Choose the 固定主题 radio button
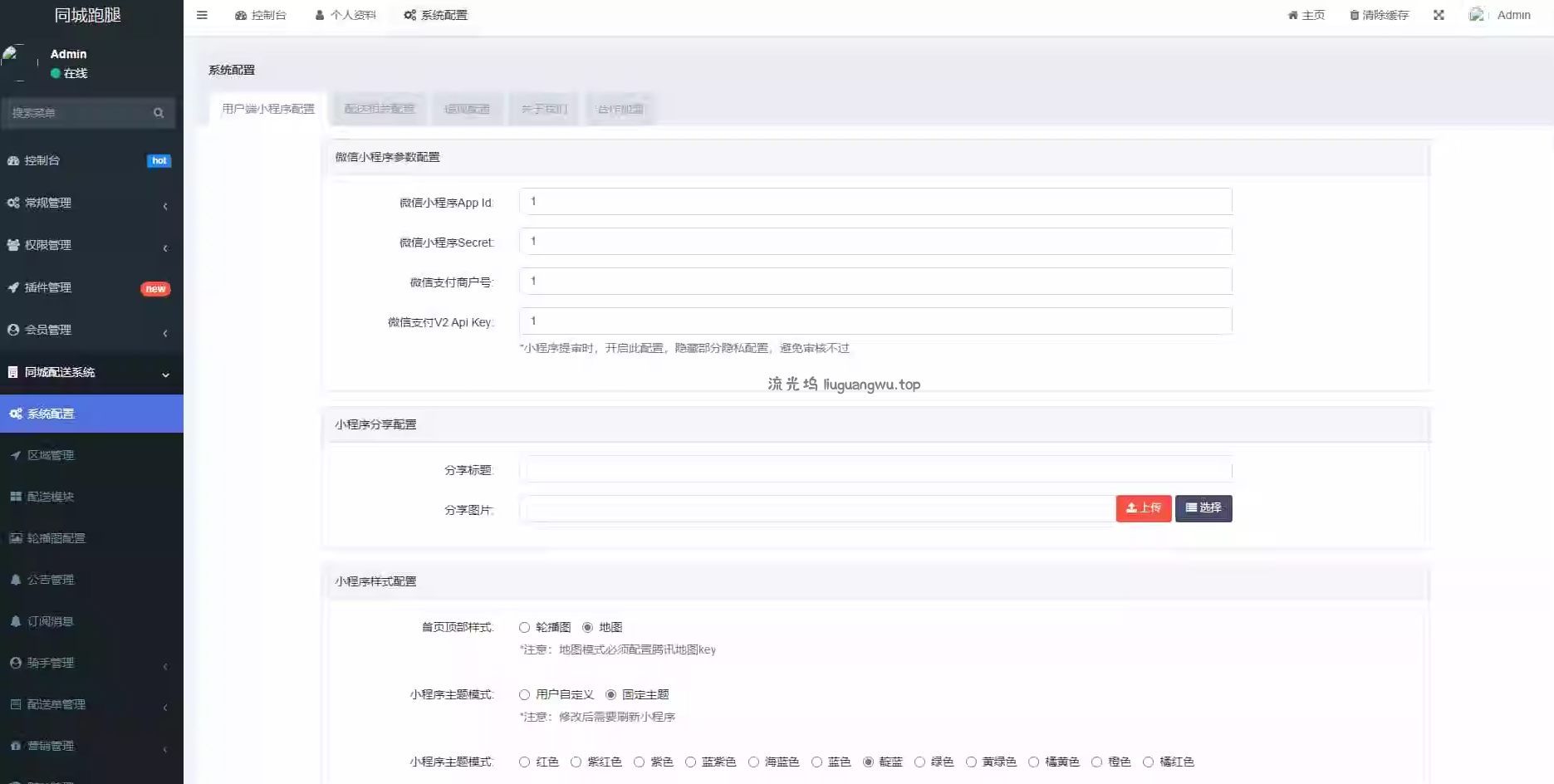The image size is (1554, 784). pos(611,695)
